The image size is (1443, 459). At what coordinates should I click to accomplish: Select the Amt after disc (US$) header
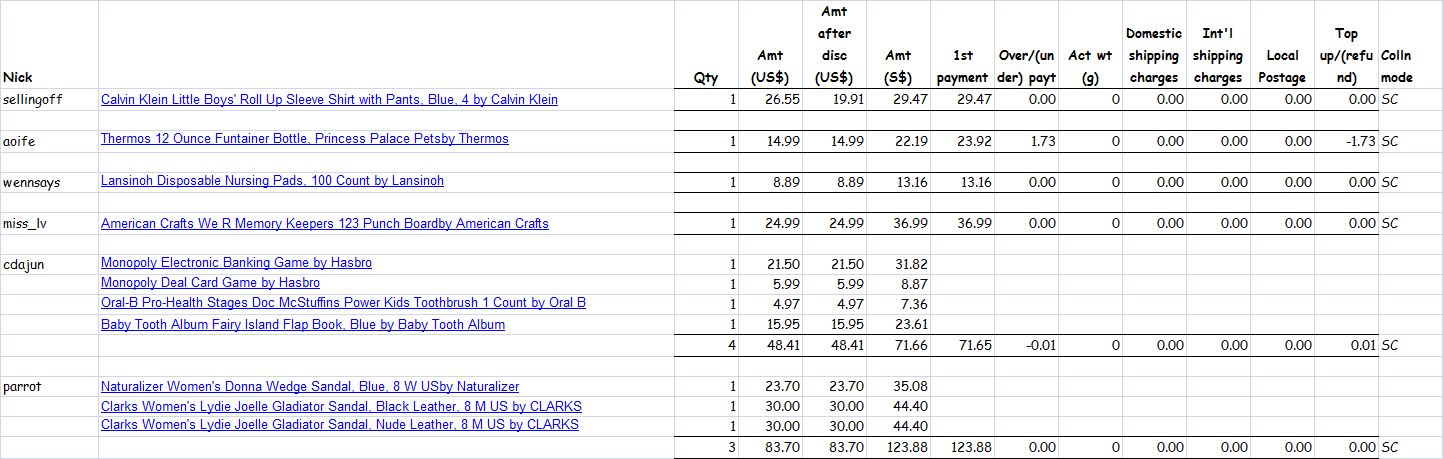pos(834,45)
